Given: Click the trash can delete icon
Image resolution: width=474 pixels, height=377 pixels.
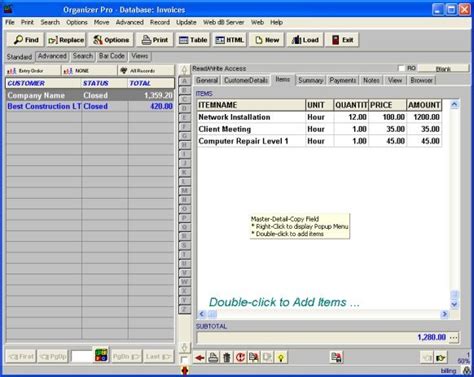Looking at the screenshot, I should pyautogui.click(x=227, y=358).
